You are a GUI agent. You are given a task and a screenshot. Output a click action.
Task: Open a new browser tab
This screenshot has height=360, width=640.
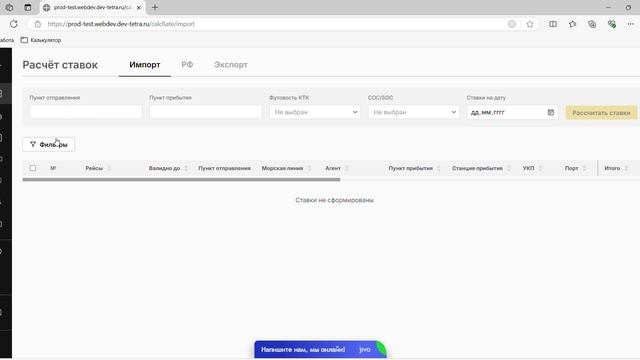pos(155,7)
